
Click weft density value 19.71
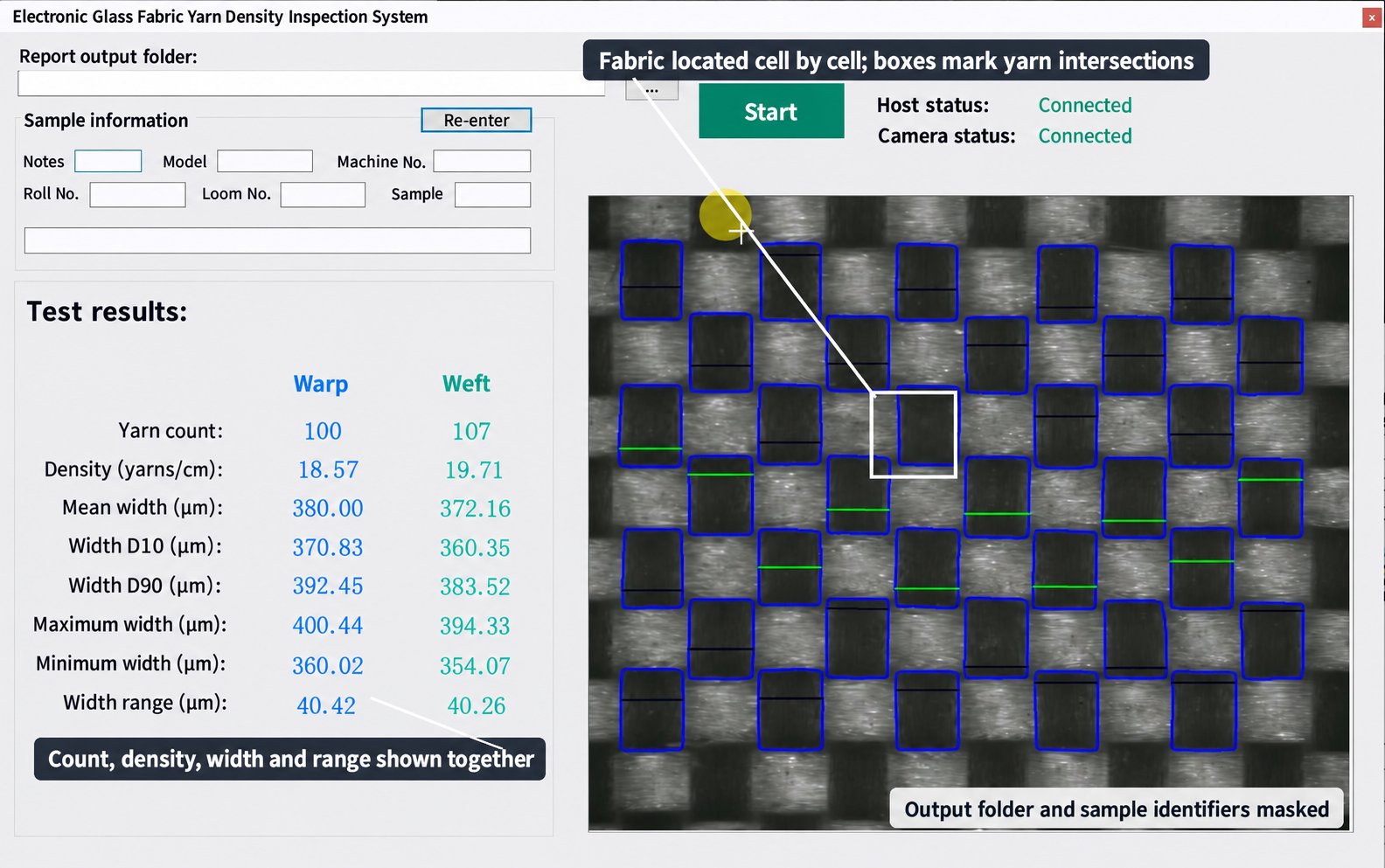click(x=474, y=470)
